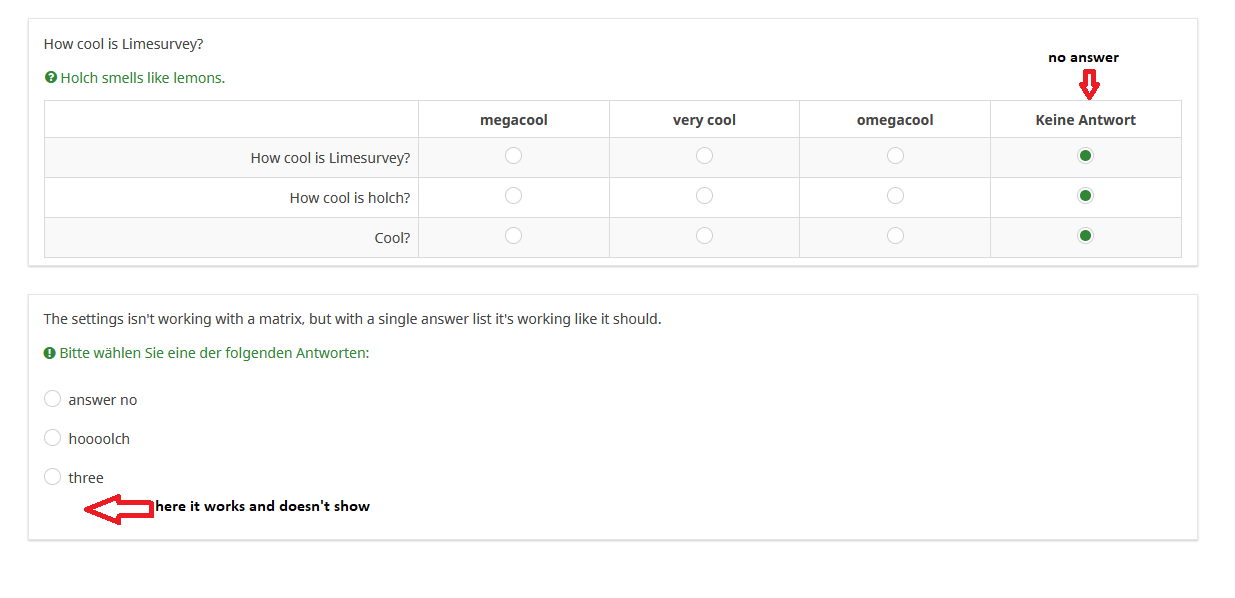Pick megacool in the Cool? row
Screen dimensions: 1235x598
[x=514, y=236]
